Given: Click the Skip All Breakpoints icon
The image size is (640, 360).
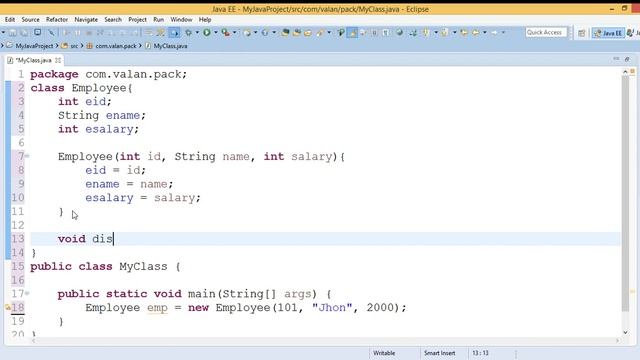Looking at the screenshot, I should point(51,33).
